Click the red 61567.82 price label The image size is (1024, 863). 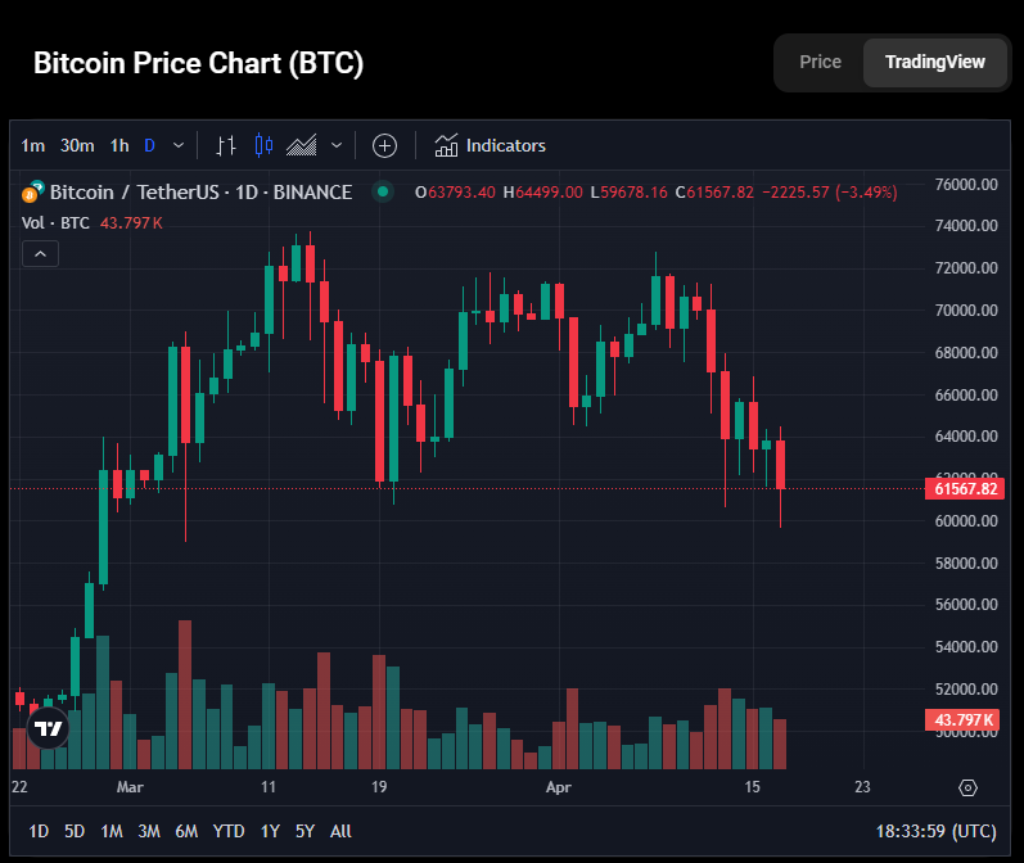coord(963,489)
